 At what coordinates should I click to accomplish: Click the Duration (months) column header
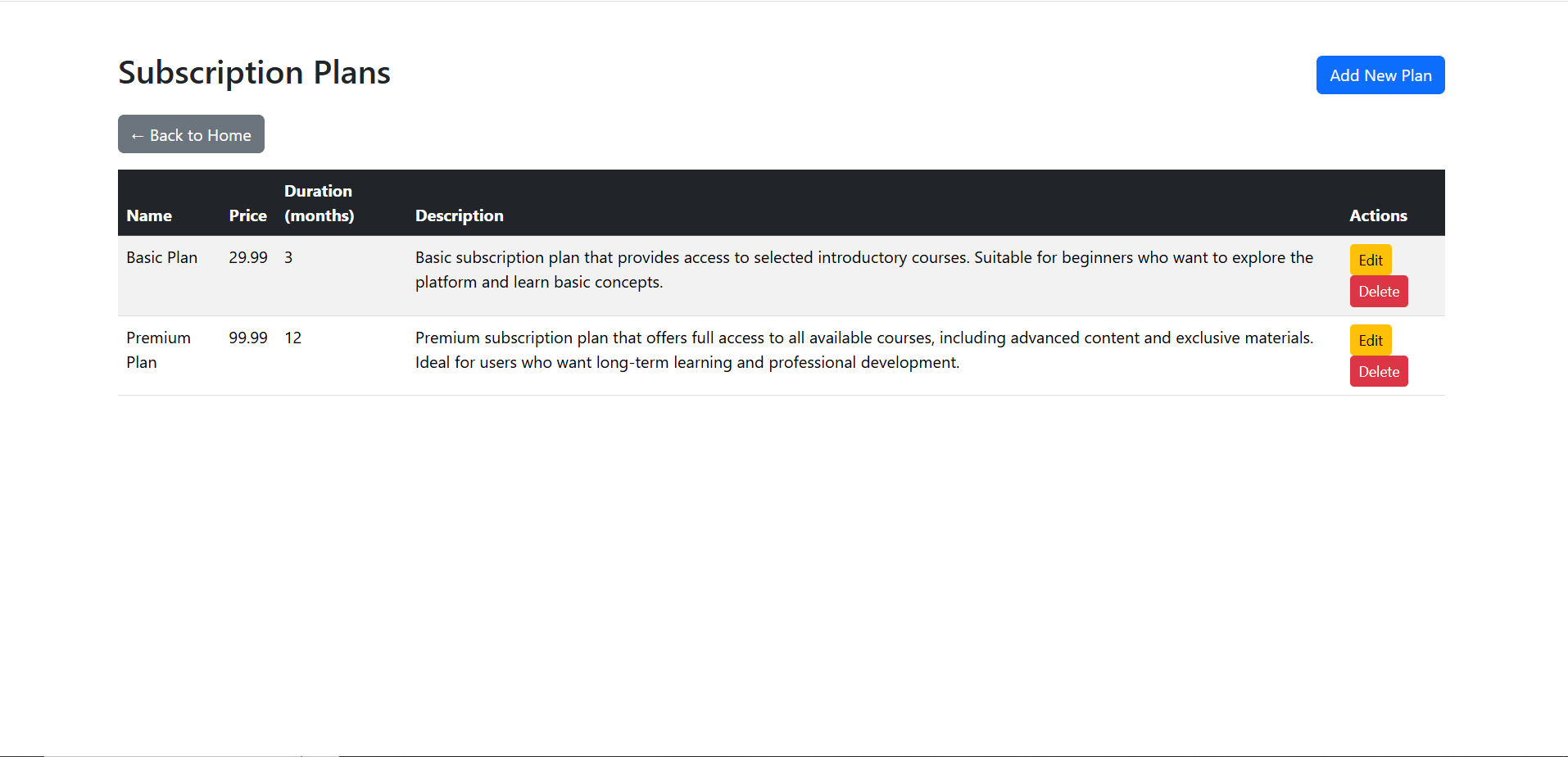pos(319,203)
